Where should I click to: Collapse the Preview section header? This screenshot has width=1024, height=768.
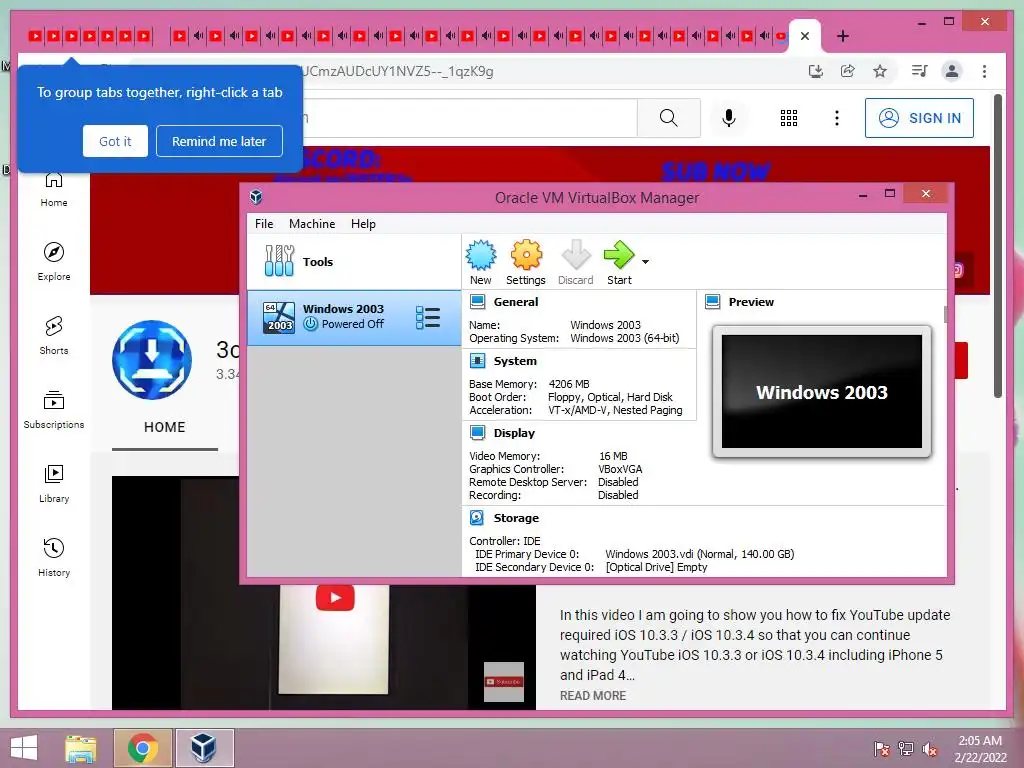751,302
